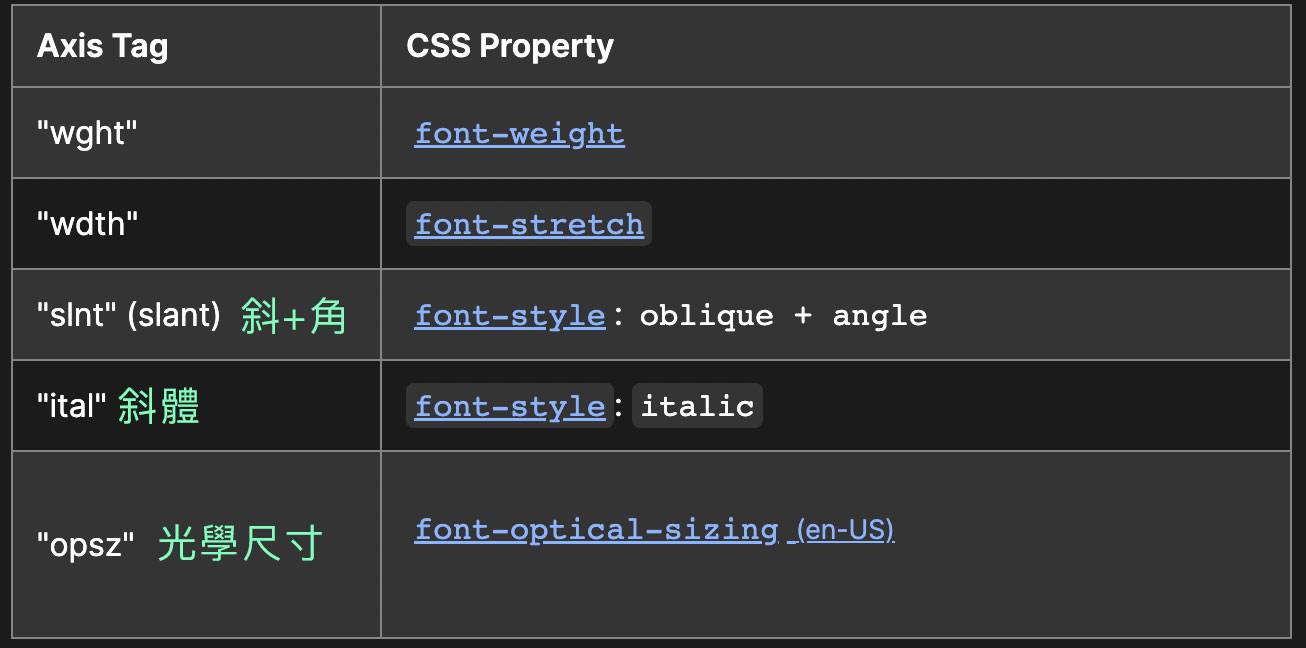The height and width of the screenshot is (648, 1306).
Task: Select the "wdth" axis tag cell
Action: click(x=196, y=224)
